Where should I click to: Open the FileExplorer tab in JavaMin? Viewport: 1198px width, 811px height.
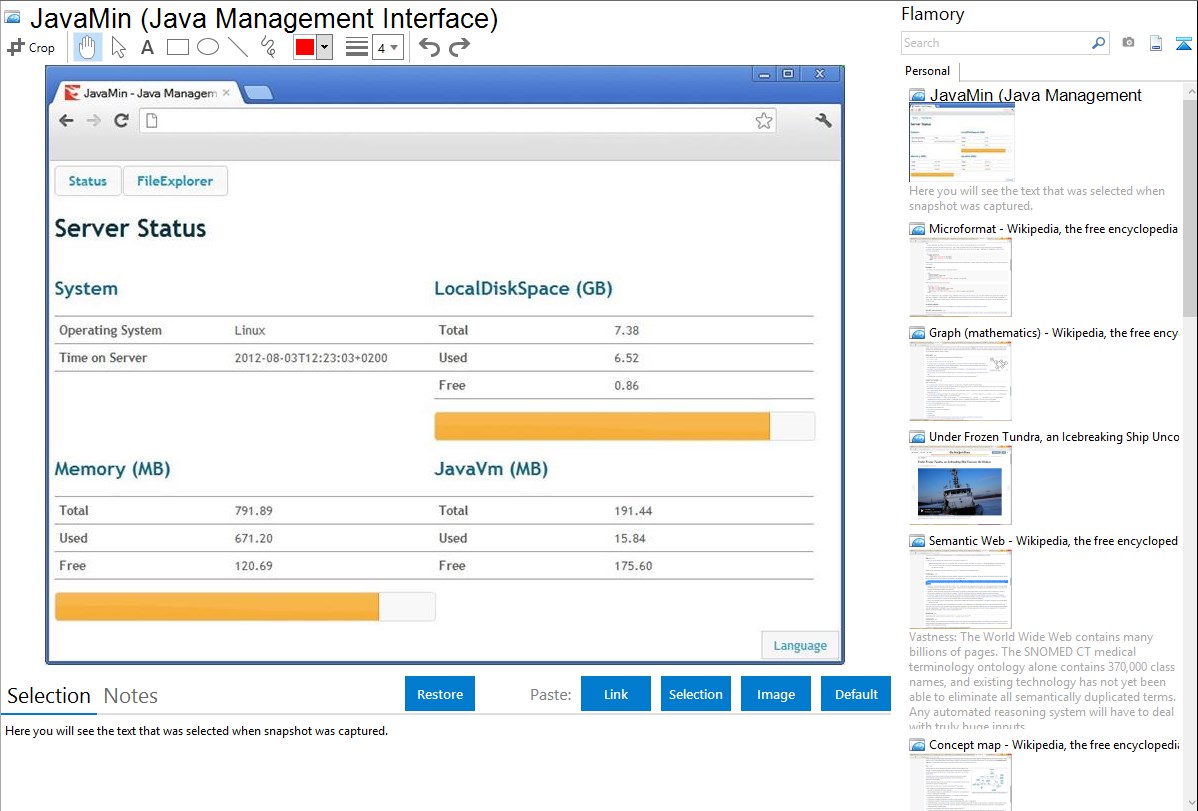pos(175,181)
